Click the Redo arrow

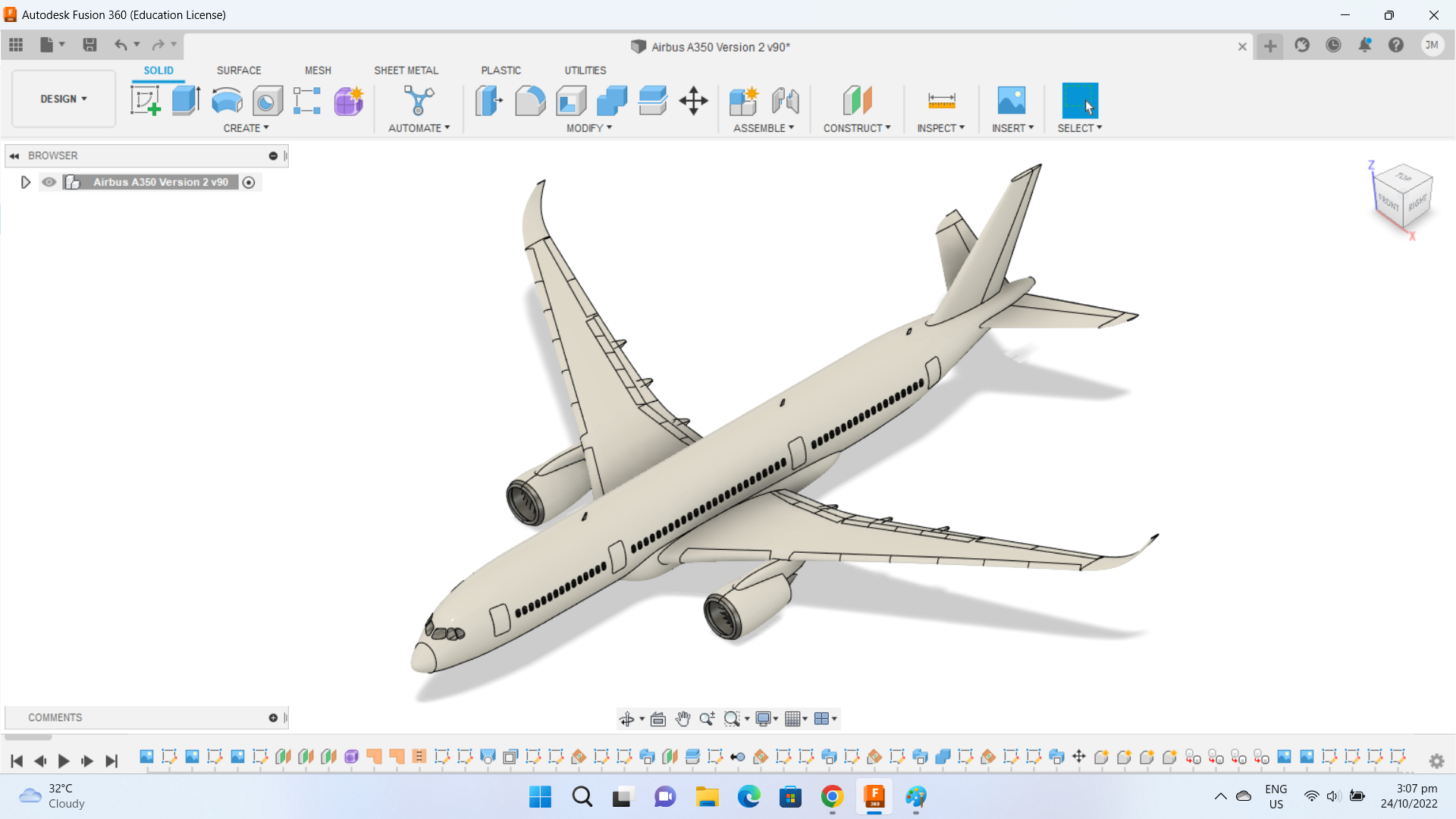coord(158,45)
